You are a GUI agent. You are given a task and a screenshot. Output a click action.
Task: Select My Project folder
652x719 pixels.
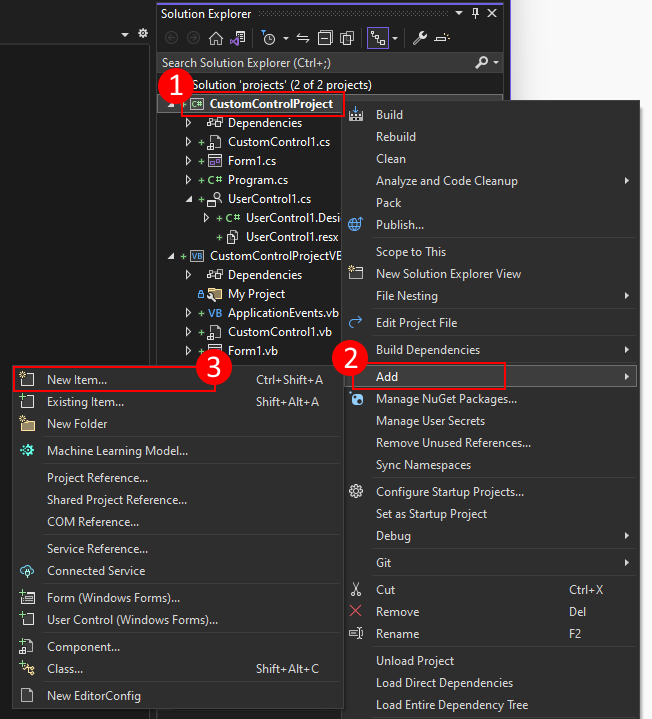(256, 294)
